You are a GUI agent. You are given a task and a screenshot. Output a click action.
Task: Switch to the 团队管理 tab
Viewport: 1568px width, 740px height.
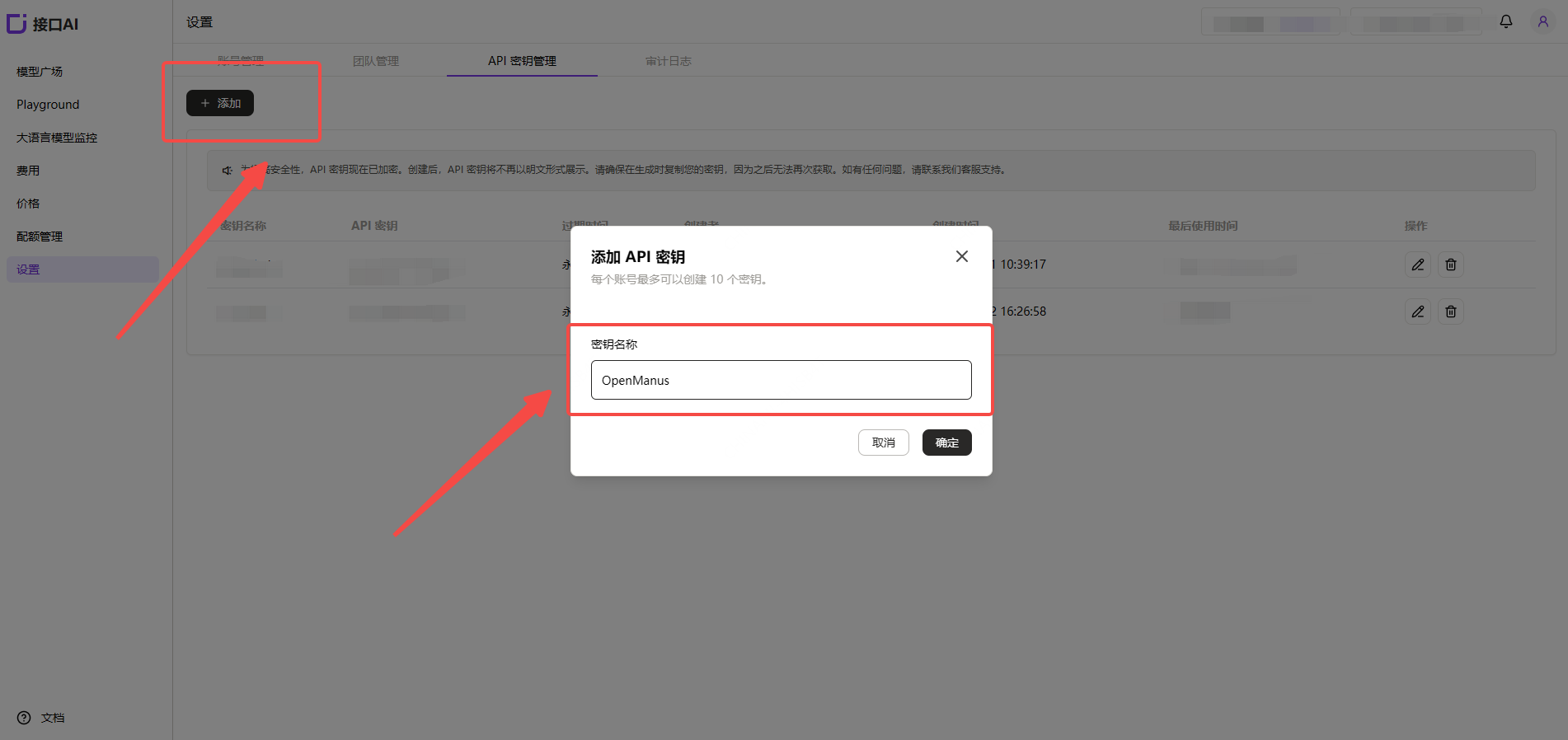click(x=376, y=61)
